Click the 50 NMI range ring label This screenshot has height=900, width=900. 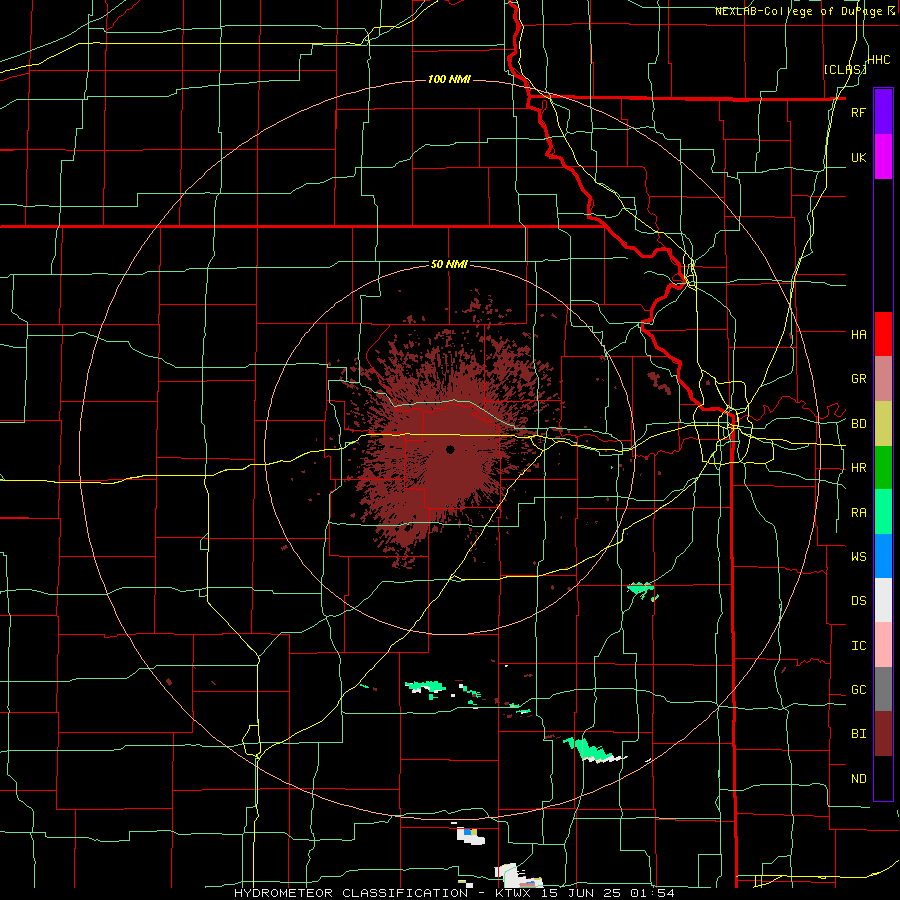[449, 264]
